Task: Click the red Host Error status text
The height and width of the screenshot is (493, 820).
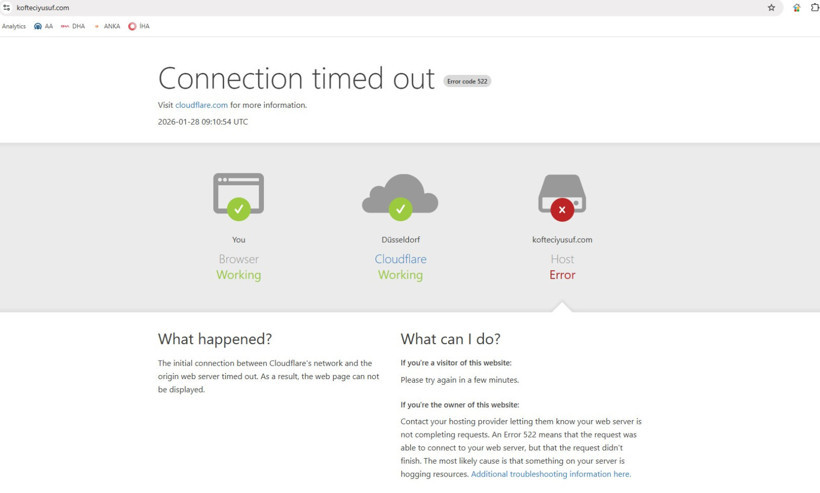Action: [x=562, y=275]
